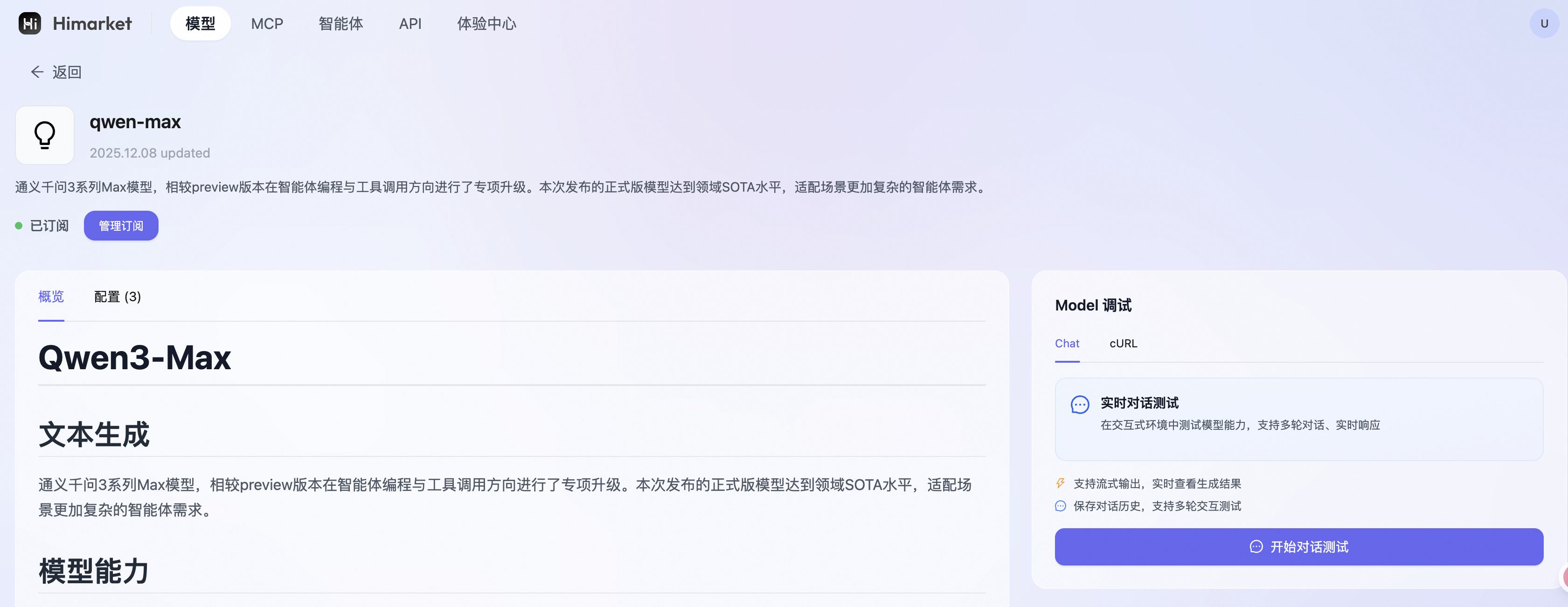Image resolution: width=1568 pixels, height=607 pixels.
Task: Click the back arrow icon
Action: tap(37, 72)
